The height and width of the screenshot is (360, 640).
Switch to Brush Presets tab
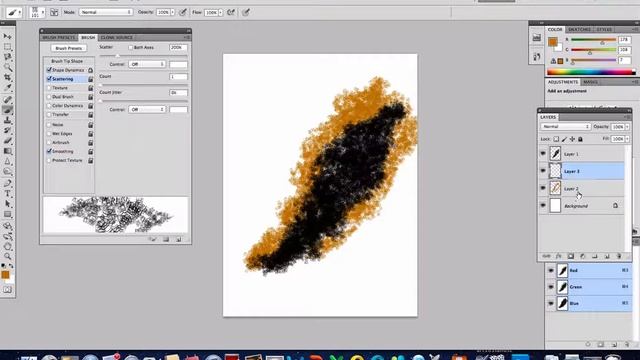pos(59,38)
